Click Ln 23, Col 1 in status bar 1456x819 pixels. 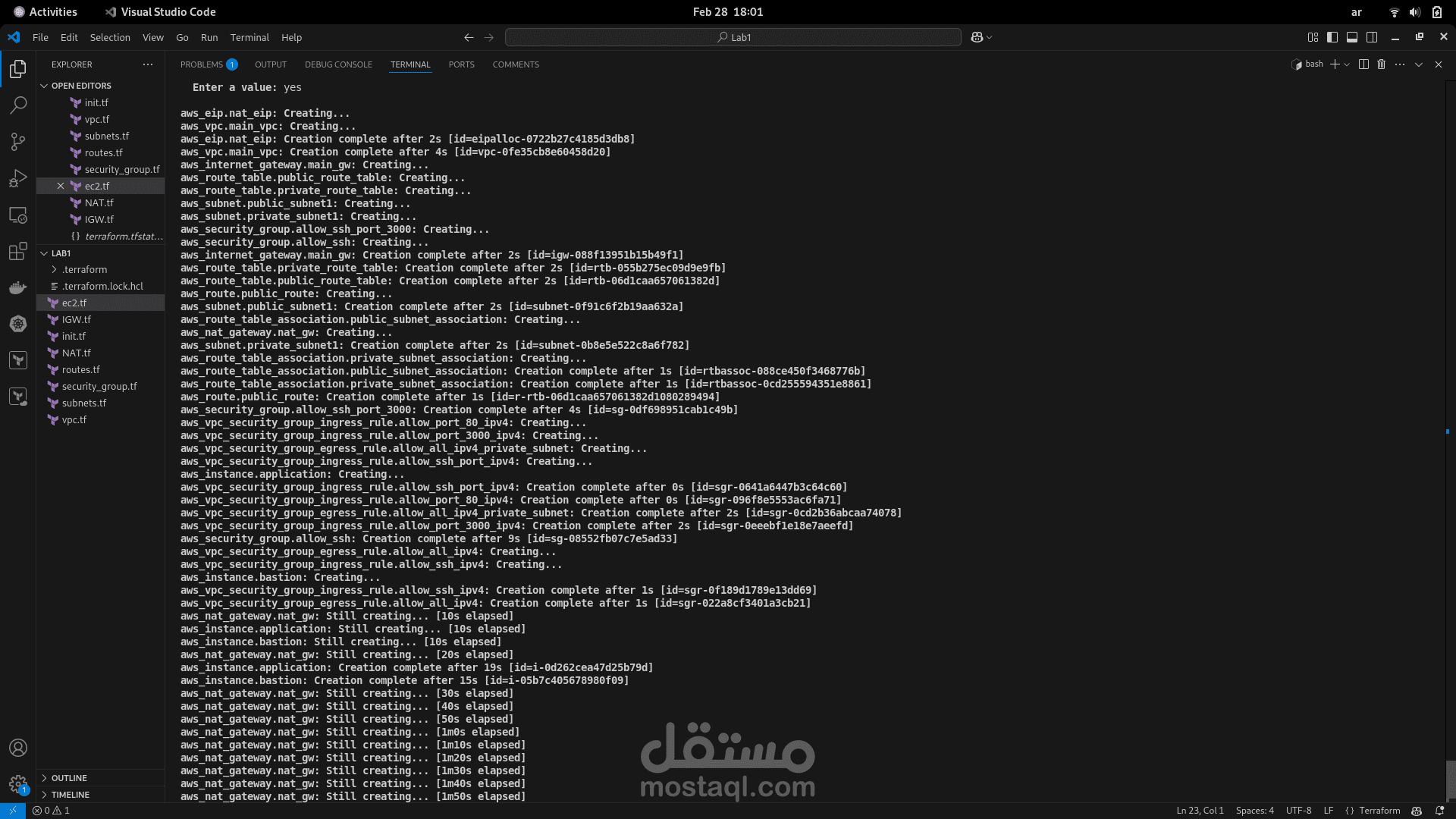(1200, 811)
